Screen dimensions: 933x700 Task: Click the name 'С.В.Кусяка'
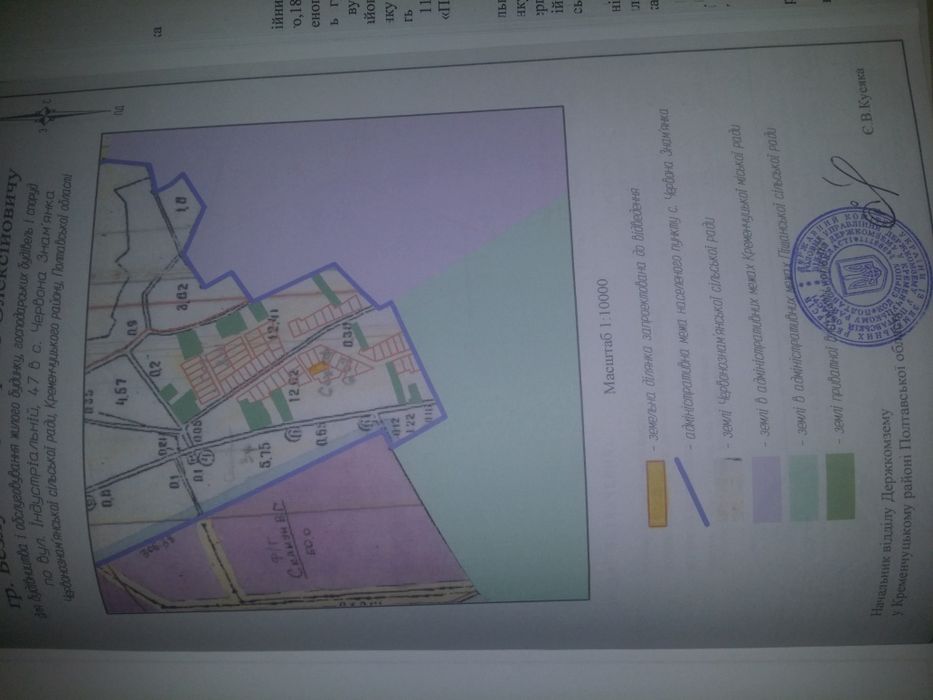click(x=864, y=101)
